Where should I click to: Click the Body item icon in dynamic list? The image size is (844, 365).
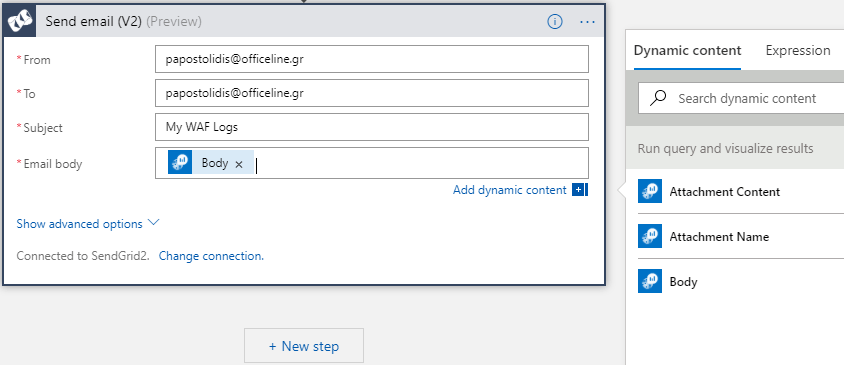pyautogui.click(x=650, y=281)
